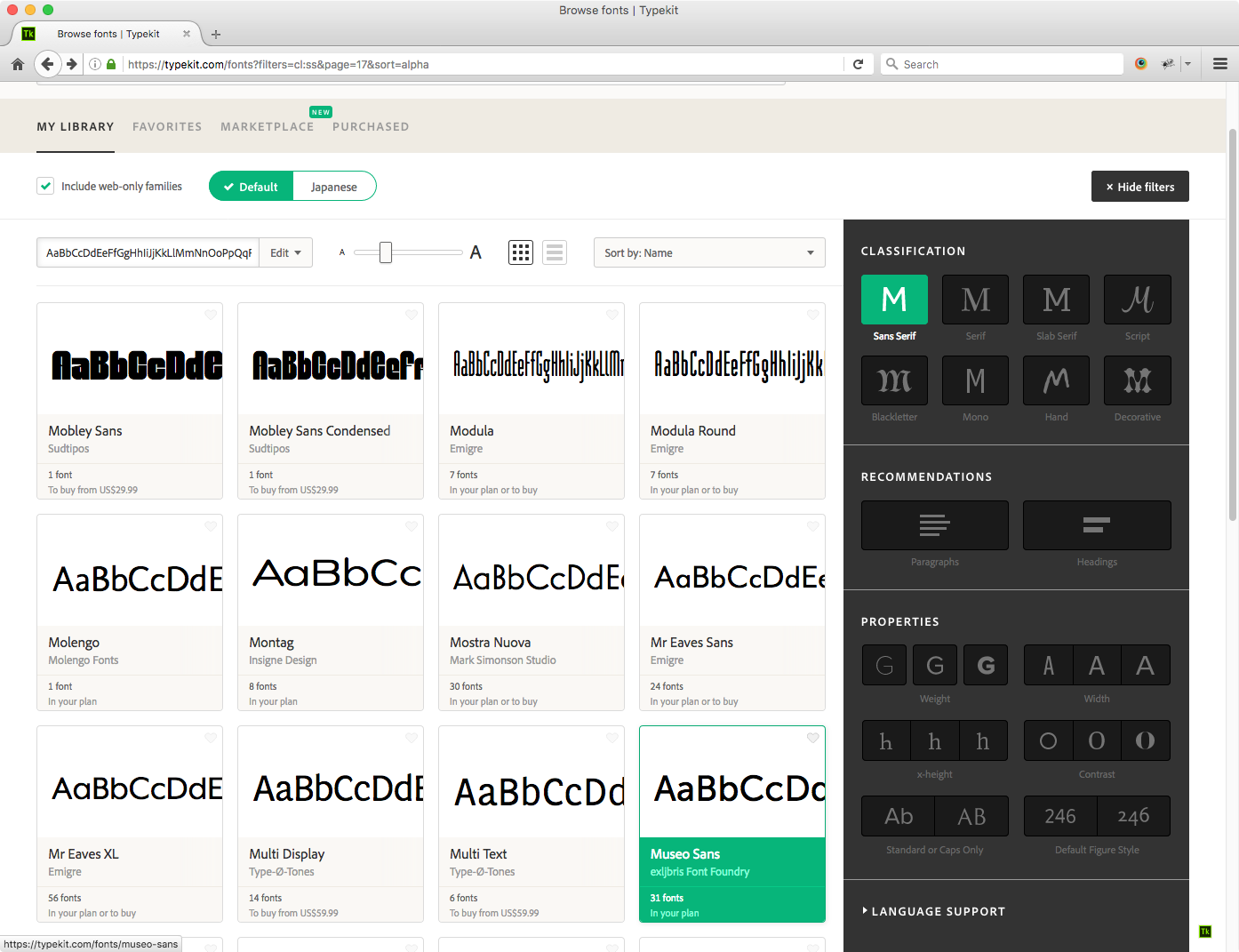
Task: Switch to list view
Action: pos(555,252)
